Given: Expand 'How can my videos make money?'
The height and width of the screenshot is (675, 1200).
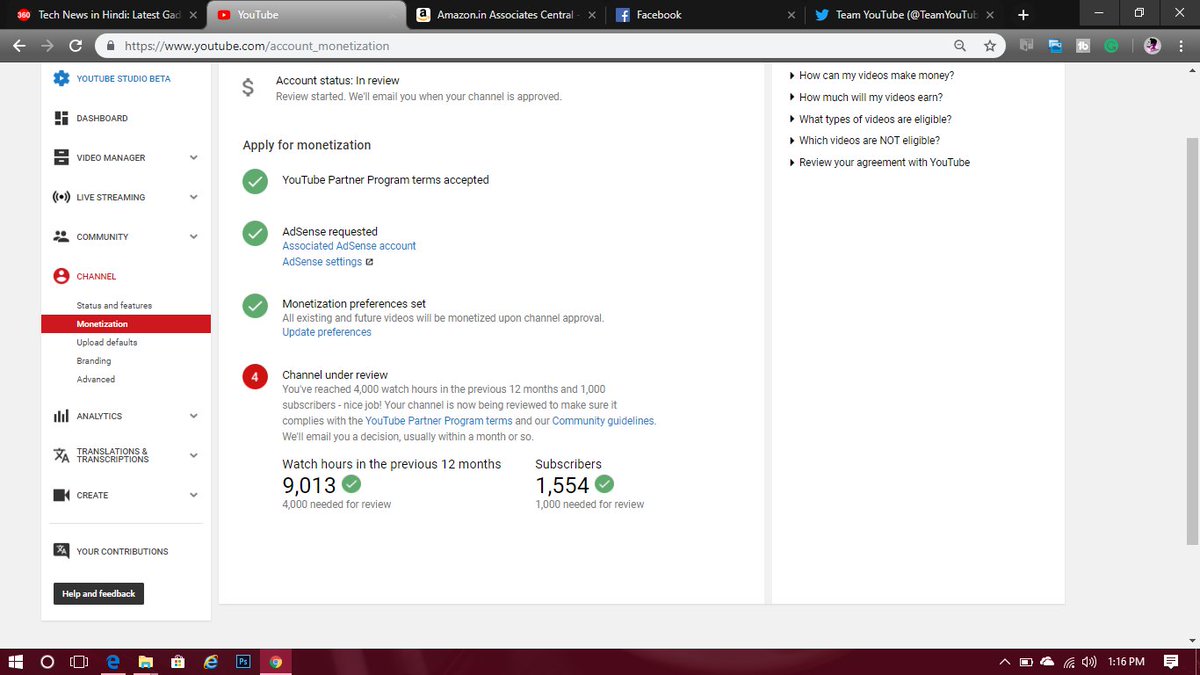Looking at the screenshot, I should click(x=871, y=76).
